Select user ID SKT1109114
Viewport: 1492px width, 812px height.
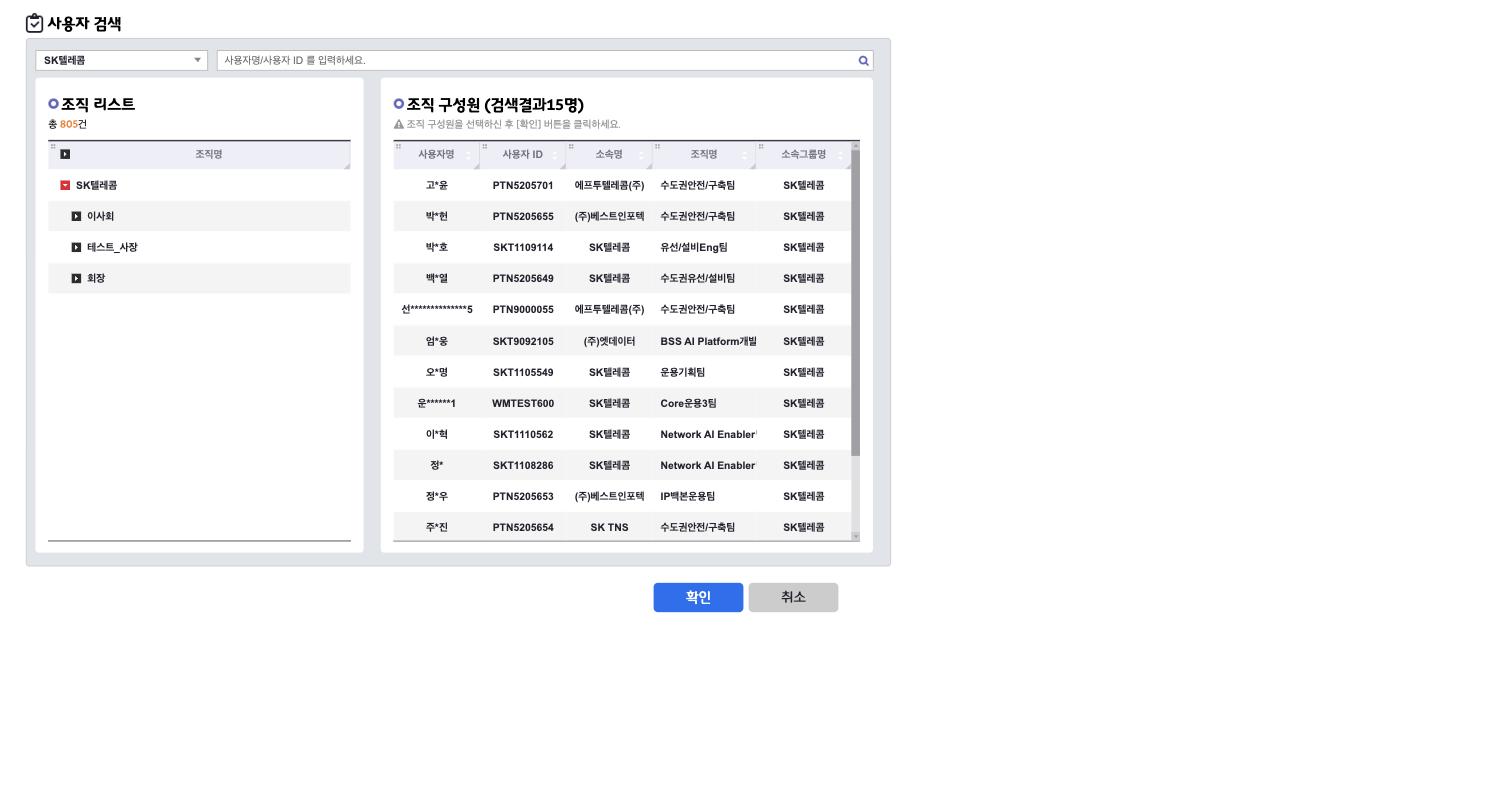tap(523, 247)
